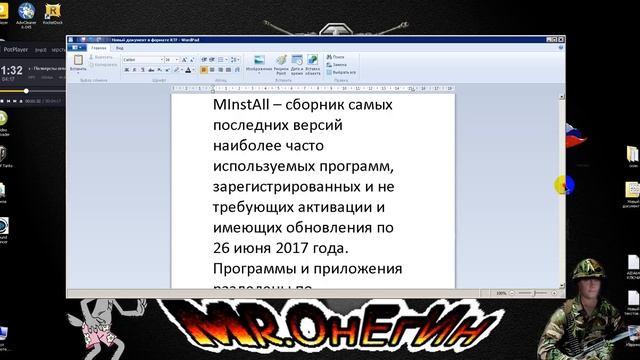Click the horizontal ruler above the page
Screen dimensions: 640x360
(x=313, y=88)
